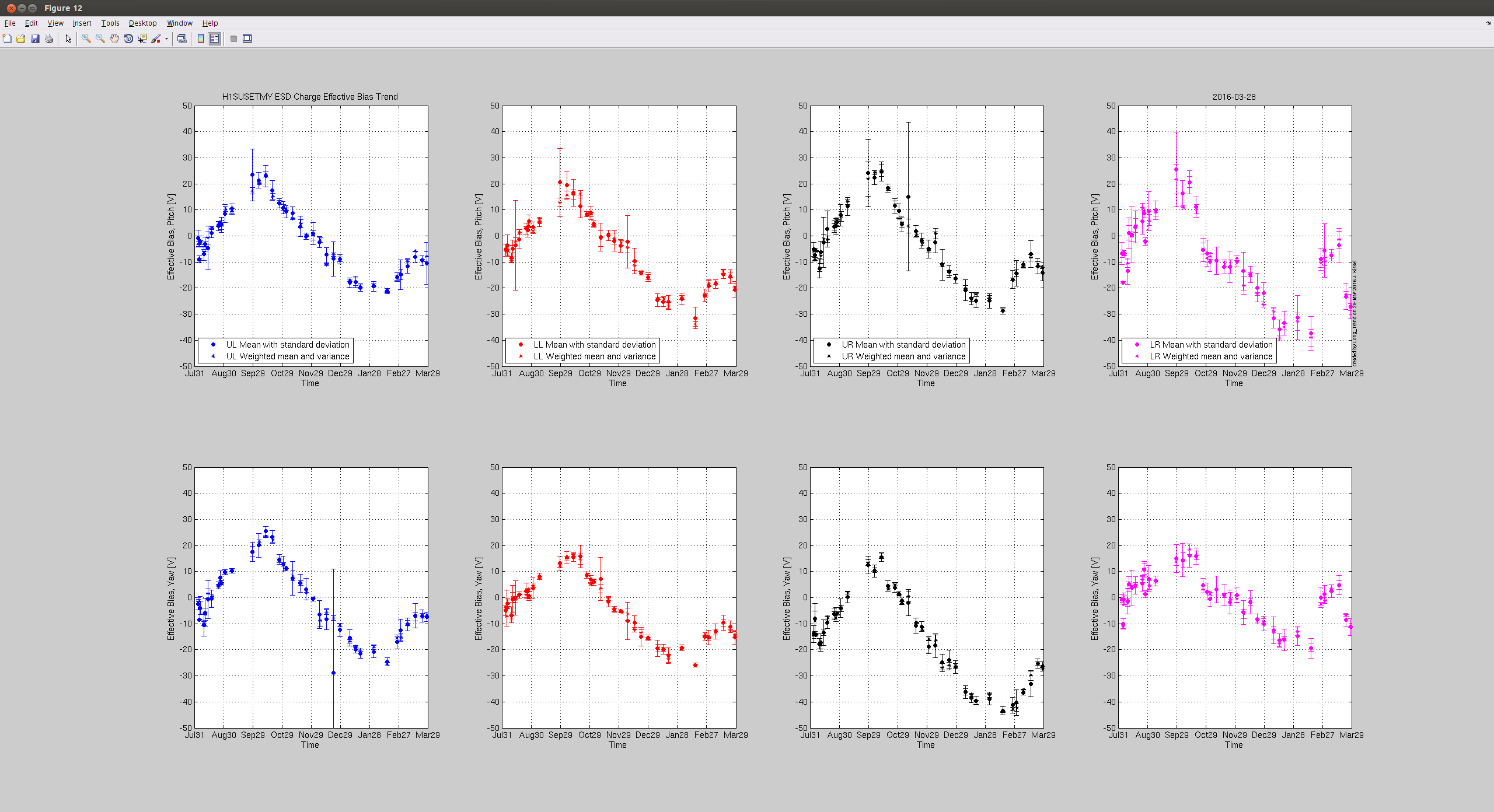Image resolution: width=1494 pixels, height=812 pixels.
Task: Activate the Zoom In magnifier tool
Action: click(86, 38)
